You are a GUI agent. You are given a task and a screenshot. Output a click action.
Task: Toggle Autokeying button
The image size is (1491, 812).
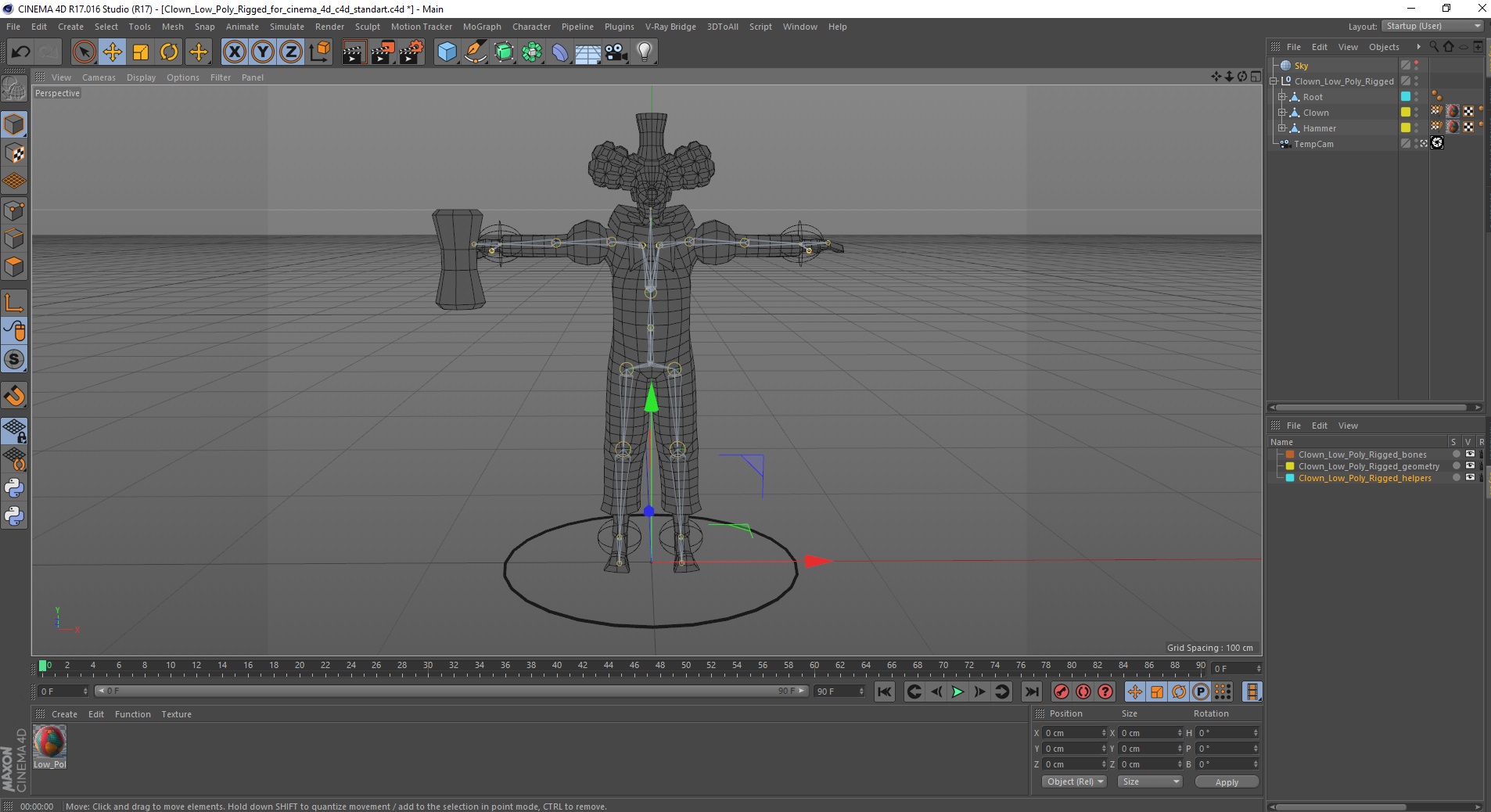click(x=1083, y=692)
